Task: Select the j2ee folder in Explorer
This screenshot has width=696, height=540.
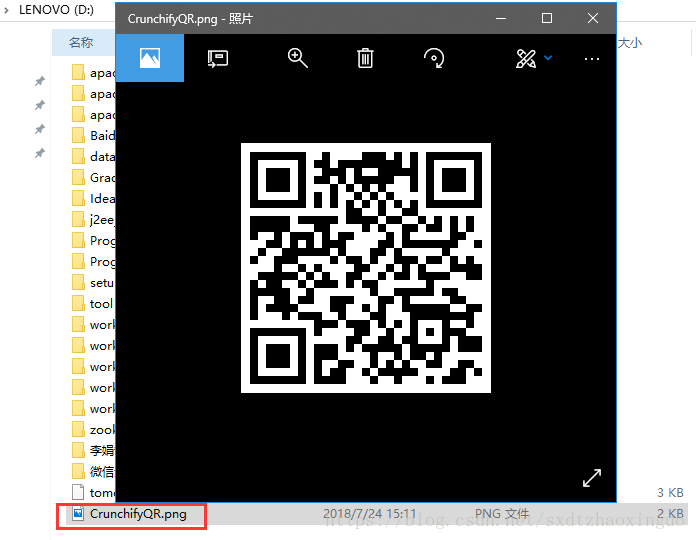Action: point(103,220)
